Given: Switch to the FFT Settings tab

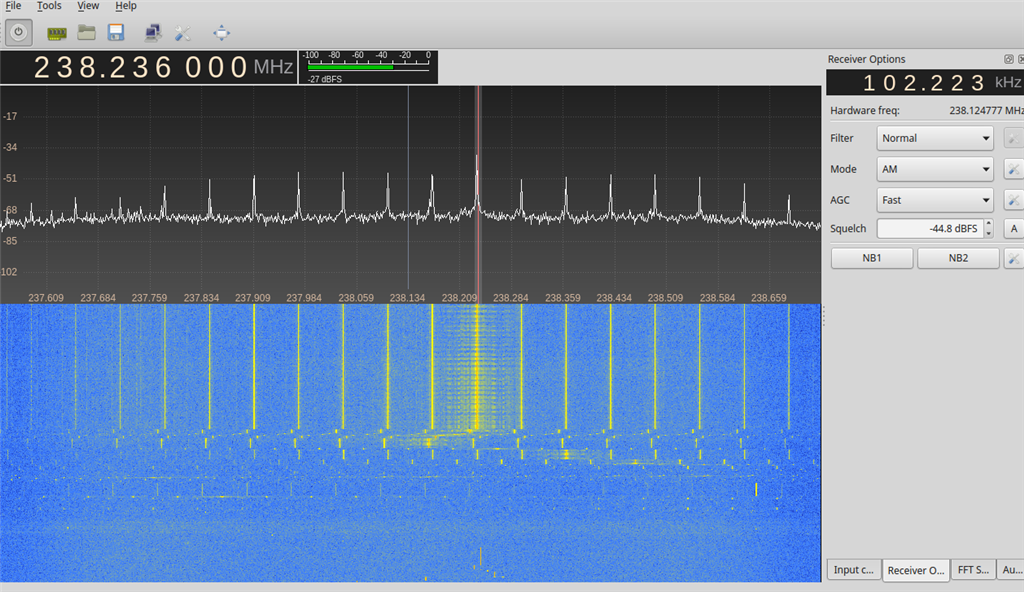Looking at the screenshot, I should pos(972,570).
